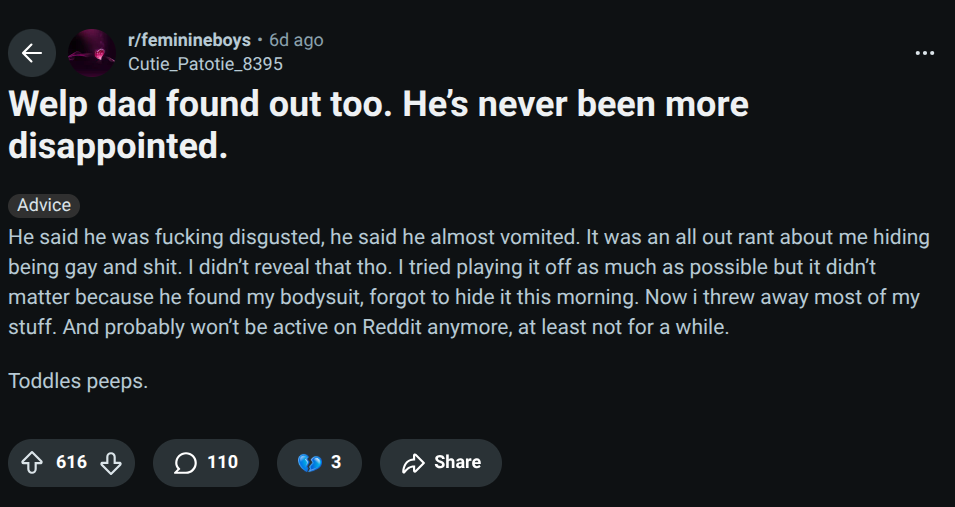Upvote this post
The image size is (955, 507).
tap(31, 463)
